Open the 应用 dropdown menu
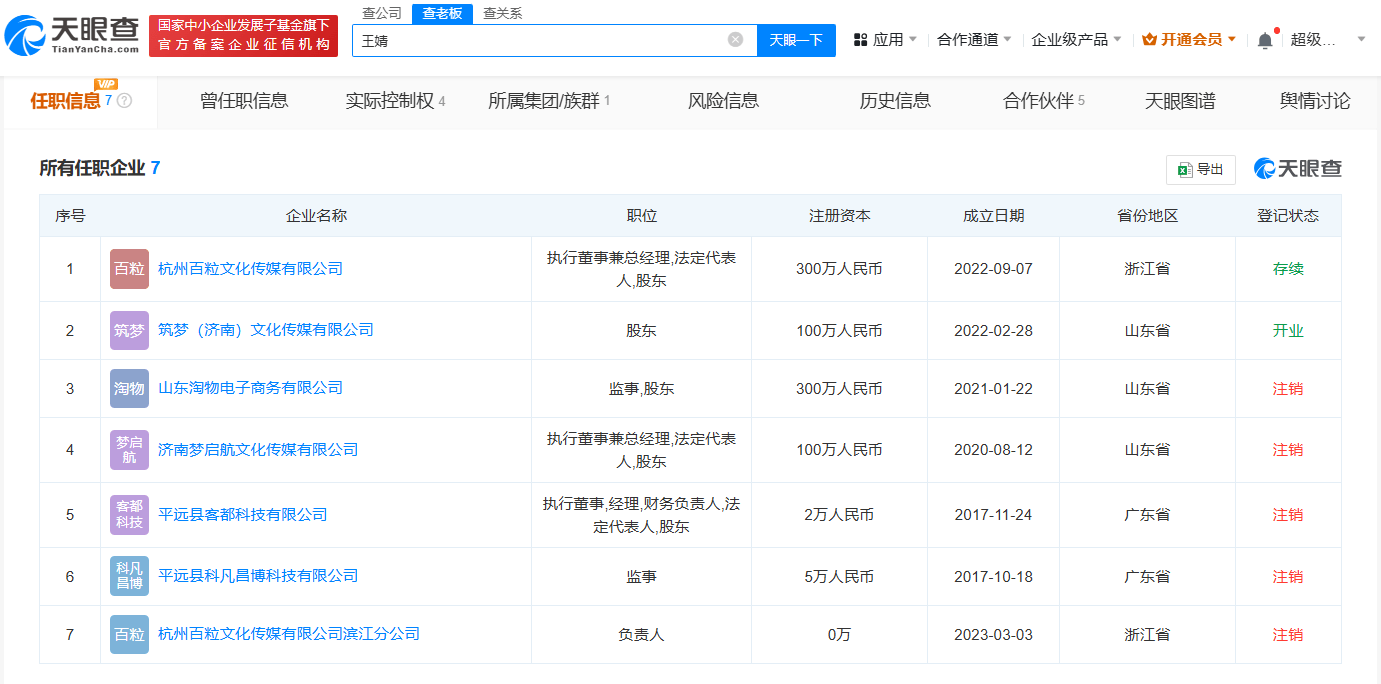The height and width of the screenshot is (684, 1381). (885, 40)
